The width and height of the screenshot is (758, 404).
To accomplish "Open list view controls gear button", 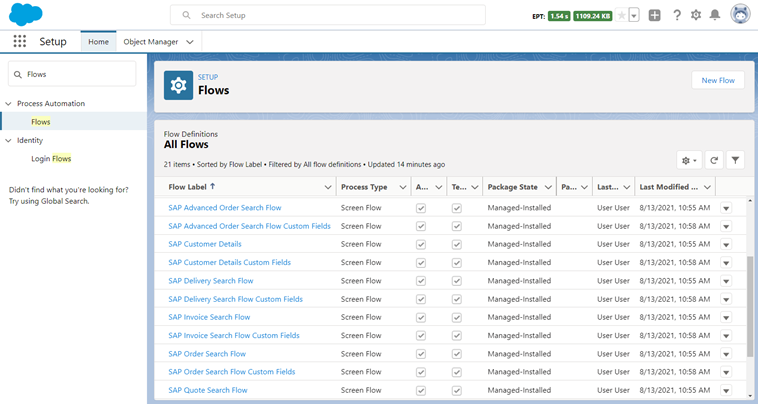I will click(x=689, y=160).
